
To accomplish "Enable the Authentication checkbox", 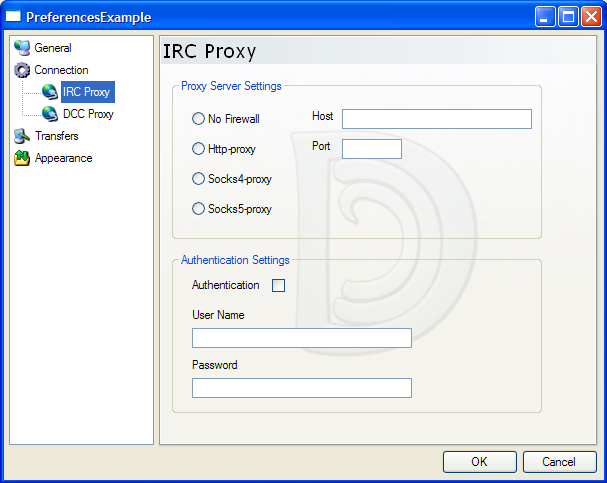I will coord(279,286).
